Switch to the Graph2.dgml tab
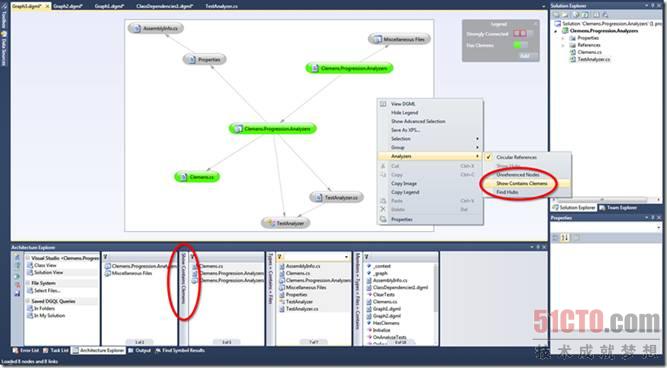Image resolution: width=667 pixels, height=368 pixels. (x=67, y=6)
